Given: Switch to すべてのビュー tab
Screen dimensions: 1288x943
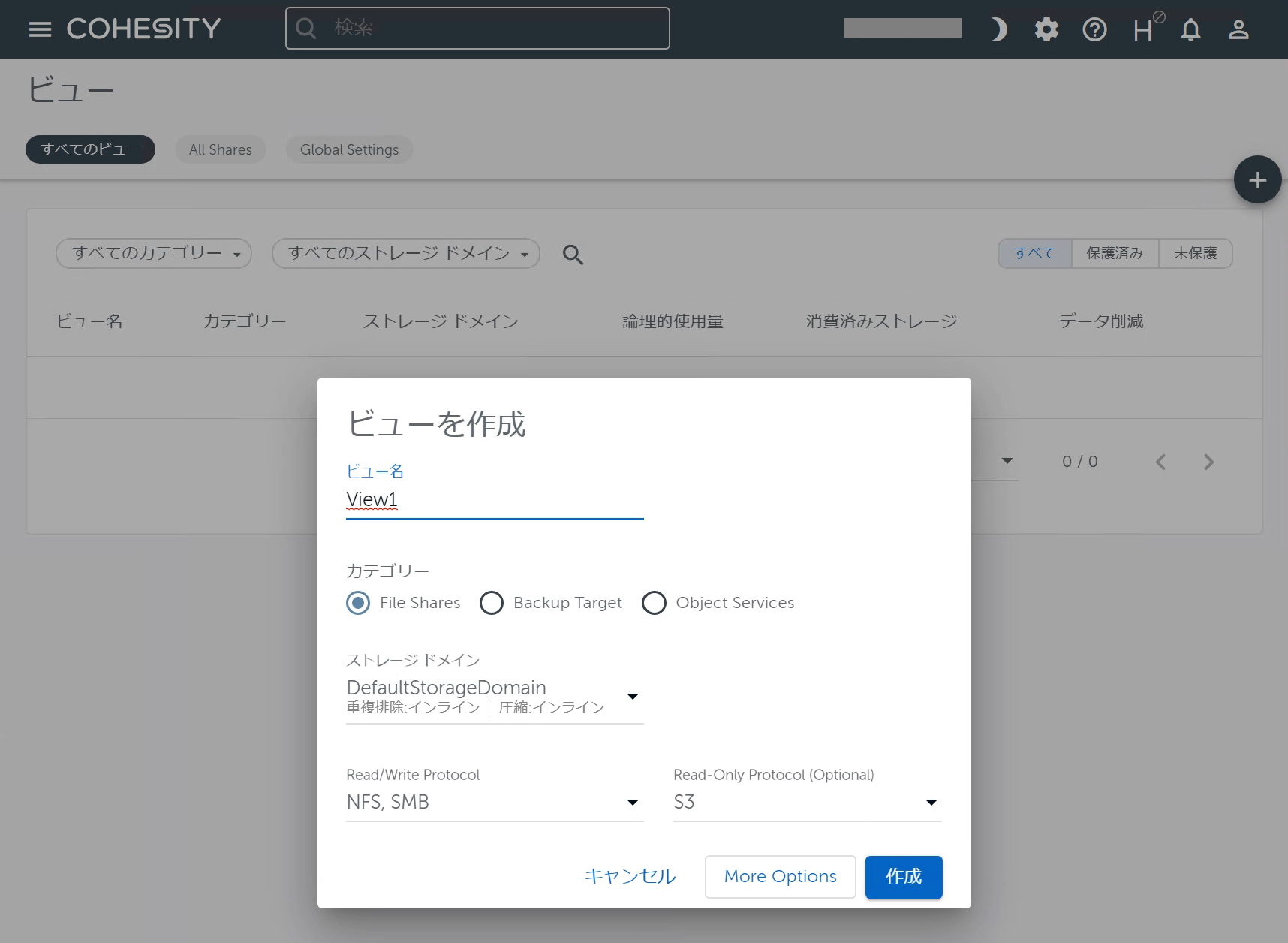Looking at the screenshot, I should 90,149.
